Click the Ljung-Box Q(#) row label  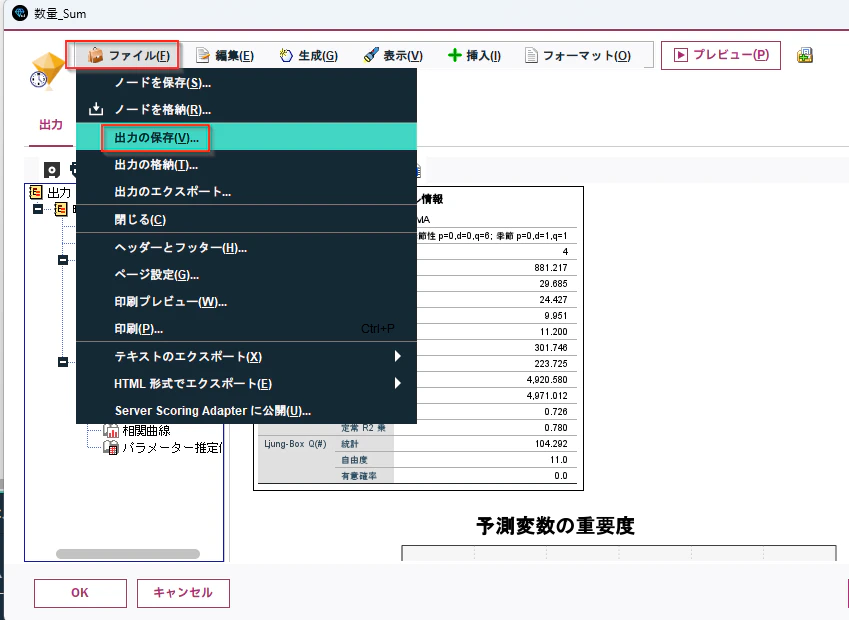click(x=295, y=444)
